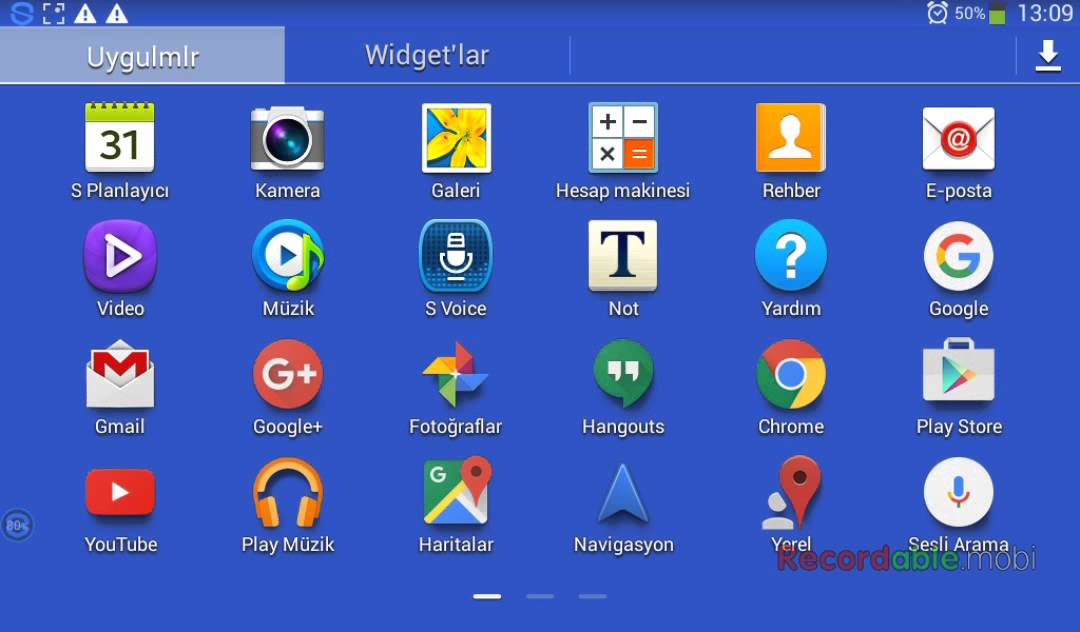Tap the 13:09 clock in status bar

(1045, 13)
